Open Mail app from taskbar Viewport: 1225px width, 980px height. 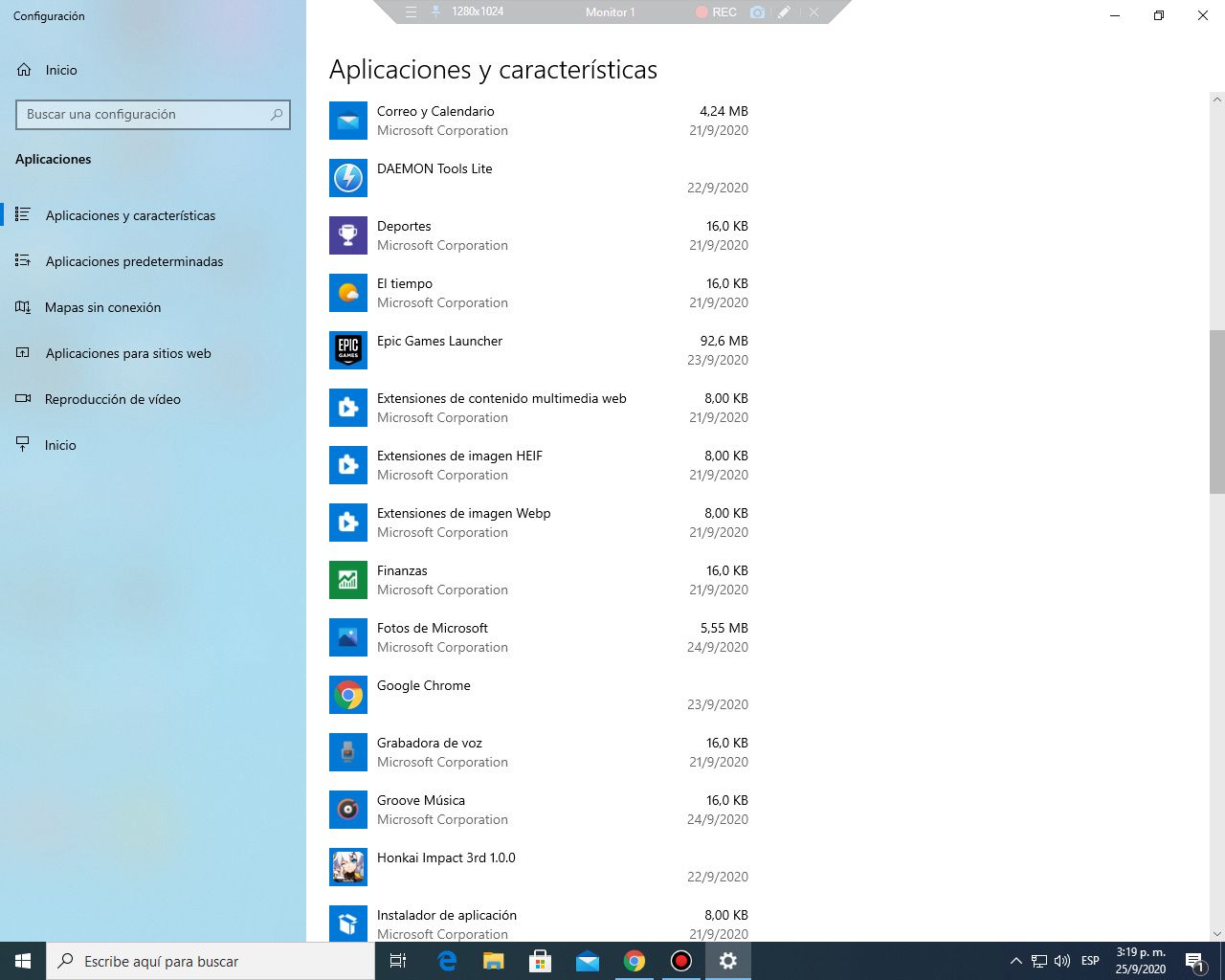tap(588, 961)
